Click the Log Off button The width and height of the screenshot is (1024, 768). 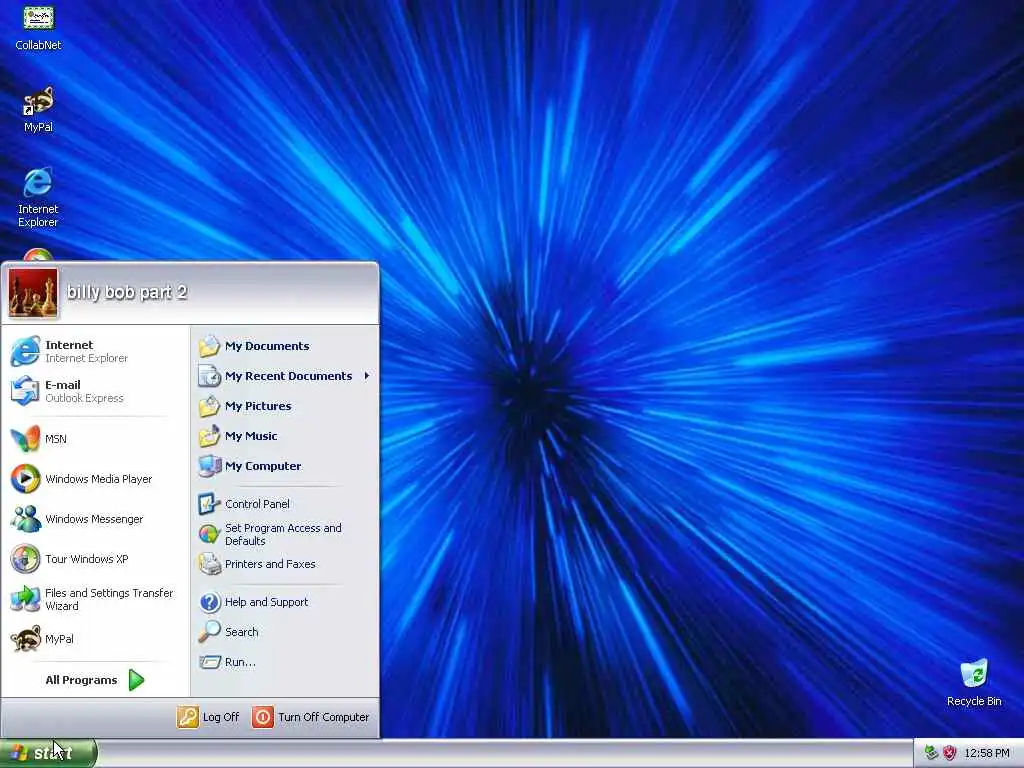coord(208,717)
